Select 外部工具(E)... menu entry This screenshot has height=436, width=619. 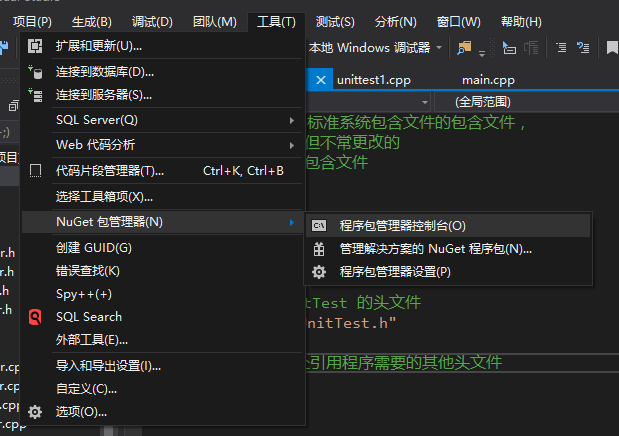point(163,340)
